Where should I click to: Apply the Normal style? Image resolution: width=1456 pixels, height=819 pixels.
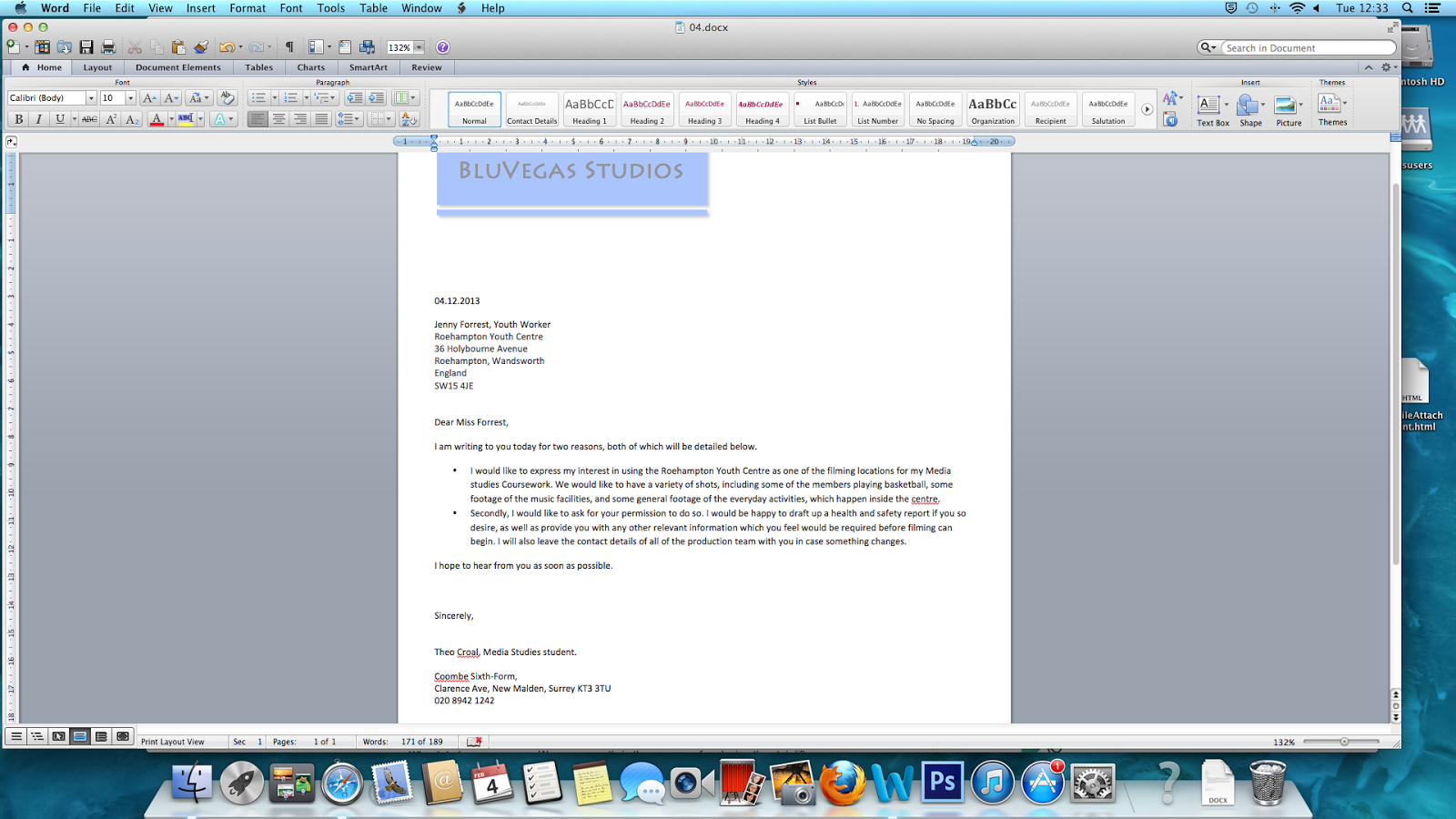[x=474, y=109]
